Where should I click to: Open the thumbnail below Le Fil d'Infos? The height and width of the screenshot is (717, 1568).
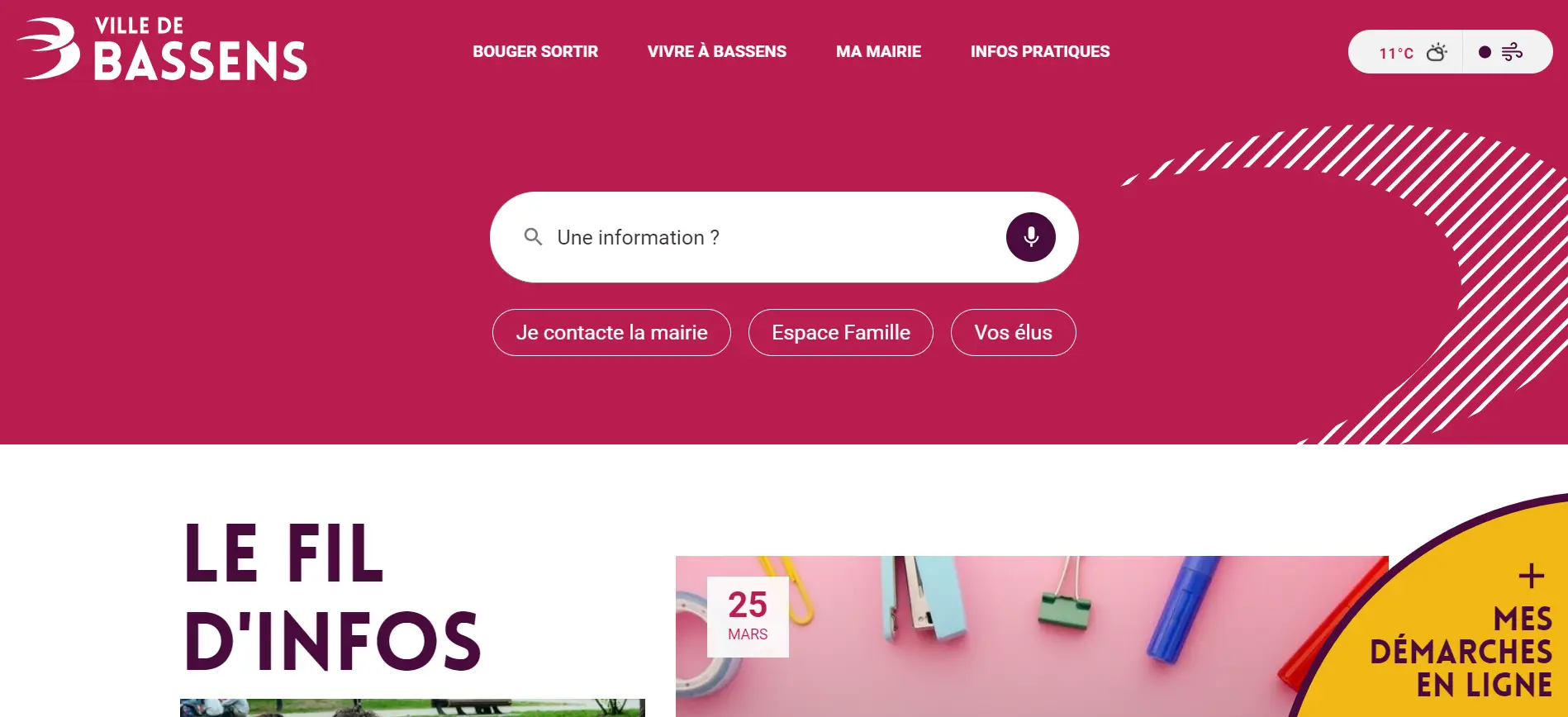412,708
